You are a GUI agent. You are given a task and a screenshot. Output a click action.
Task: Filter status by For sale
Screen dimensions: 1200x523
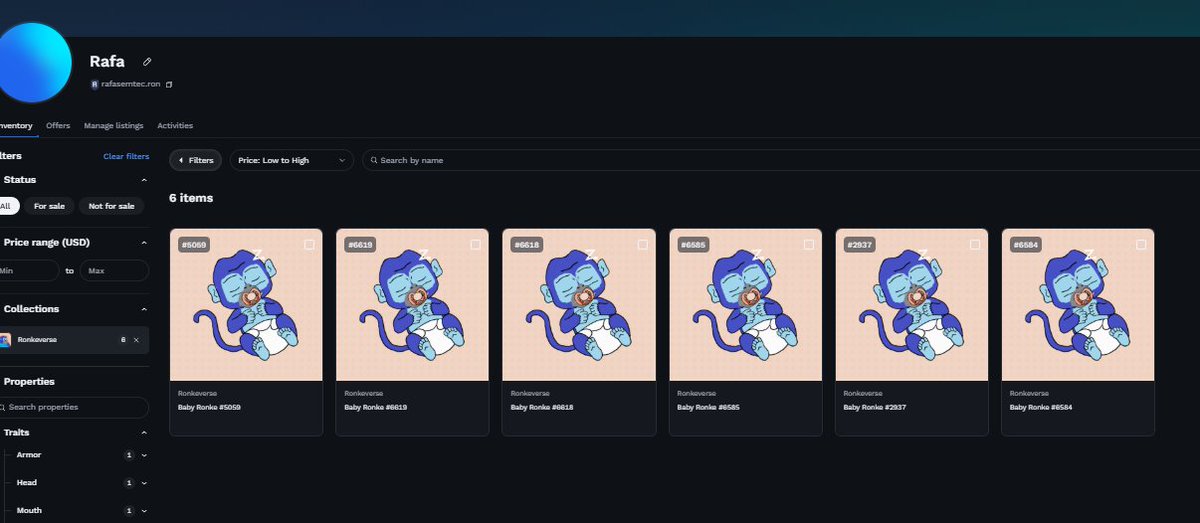(x=49, y=206)
